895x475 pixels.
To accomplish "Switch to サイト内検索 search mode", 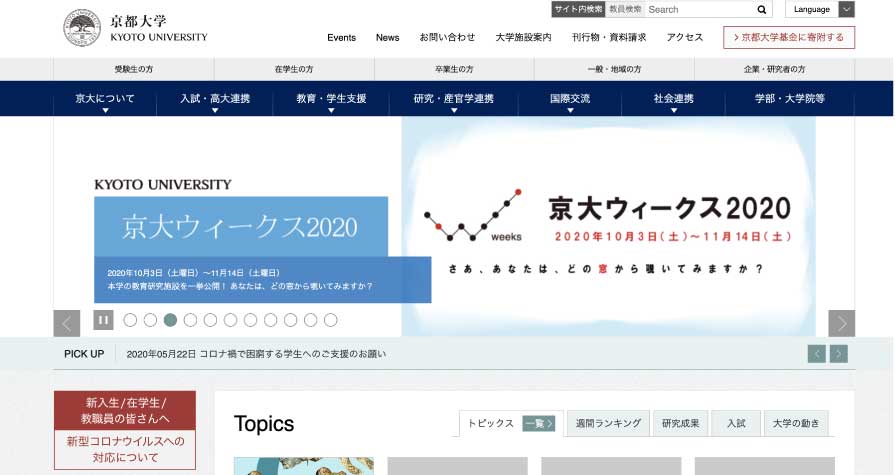I will (578, 10).
